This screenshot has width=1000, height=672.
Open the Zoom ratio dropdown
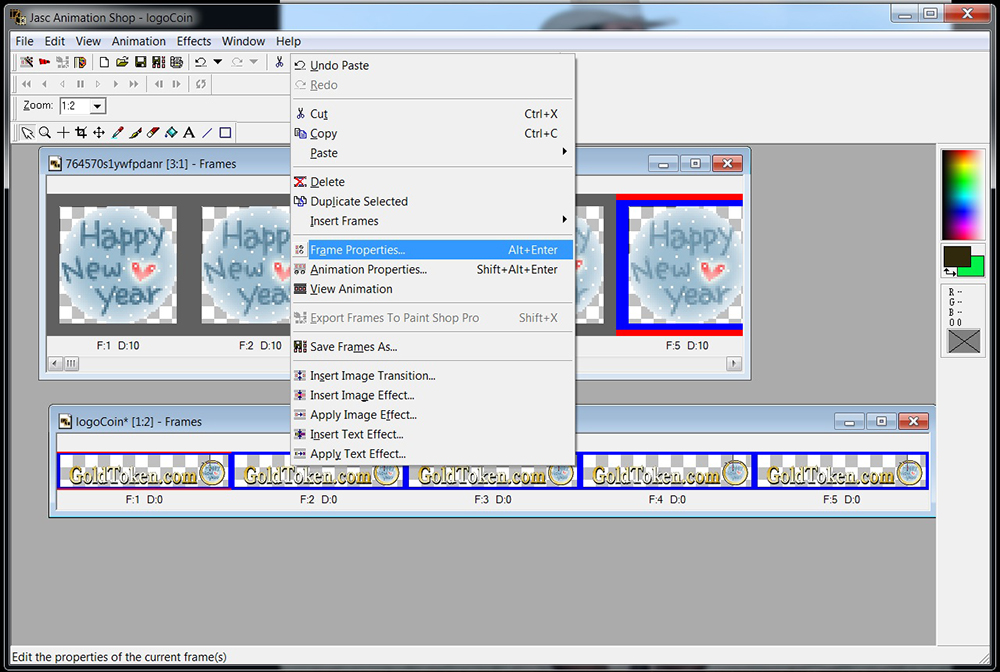coord(97,106)
